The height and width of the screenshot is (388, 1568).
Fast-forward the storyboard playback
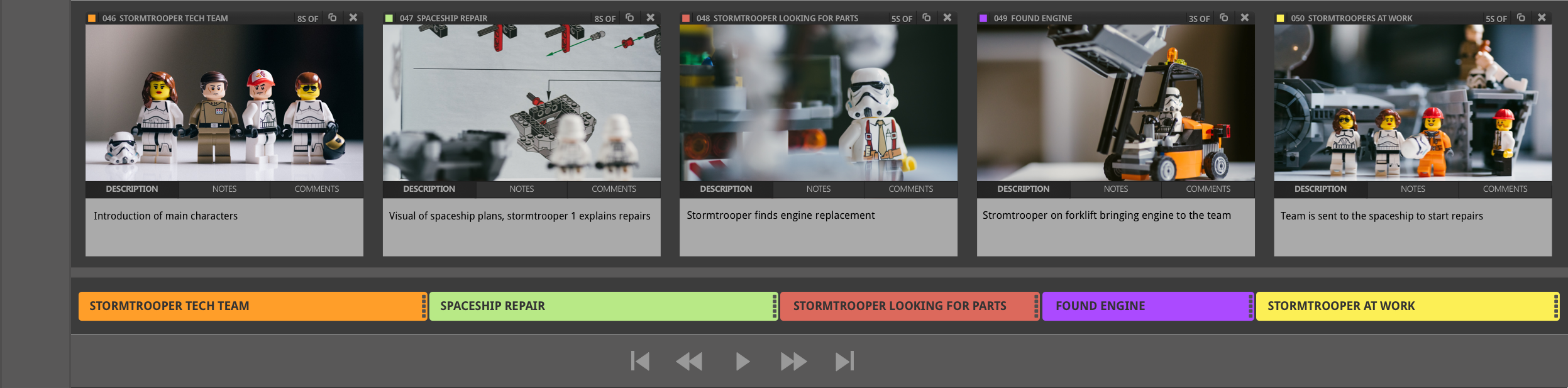click(793, 362)
